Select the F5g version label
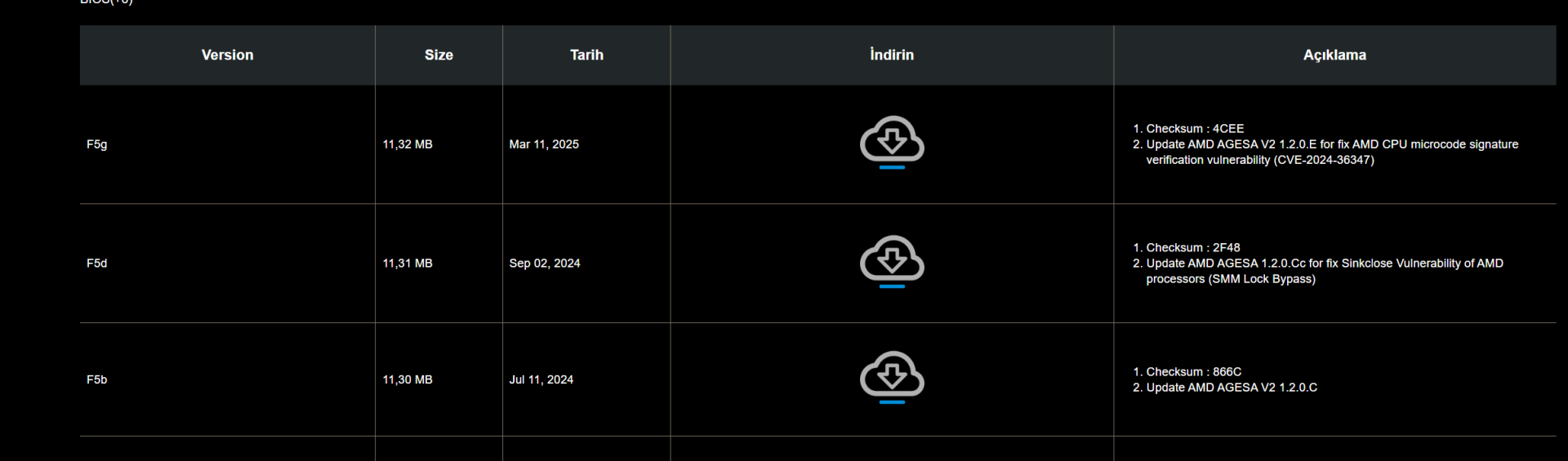The width and height of the screenshot is (1568, 461). pyautogui.click(x=97, y=144)
